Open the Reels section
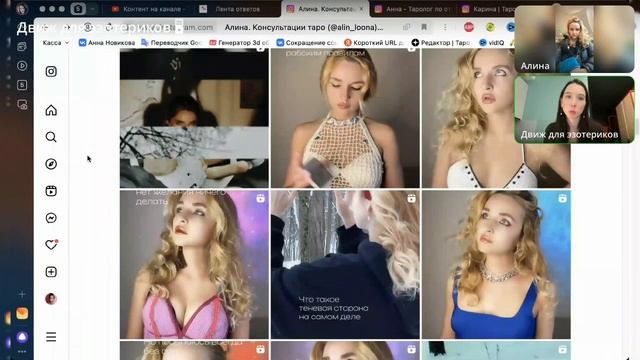640x360 pixels. point(51,191)
